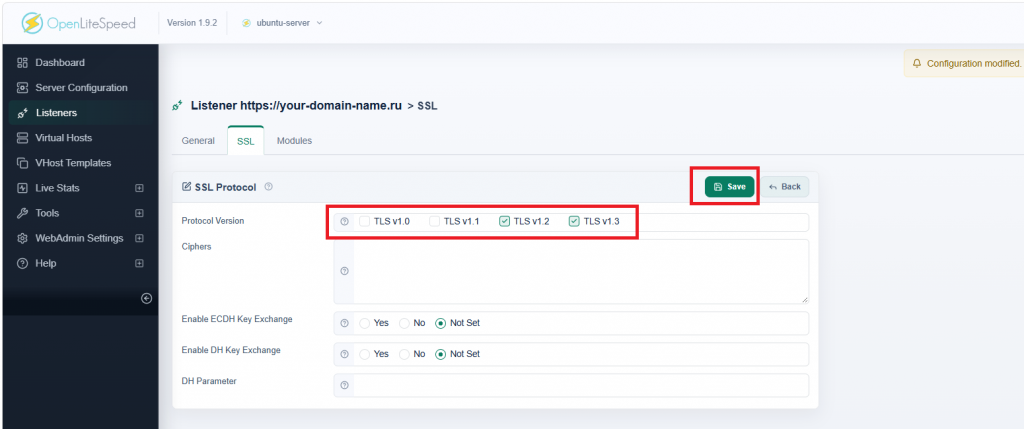Click the OpenLiteSpeed logo
Image resolution: width=1024 pixels, height=429 pixels.
pyautogui.click(x=78, y=23)
